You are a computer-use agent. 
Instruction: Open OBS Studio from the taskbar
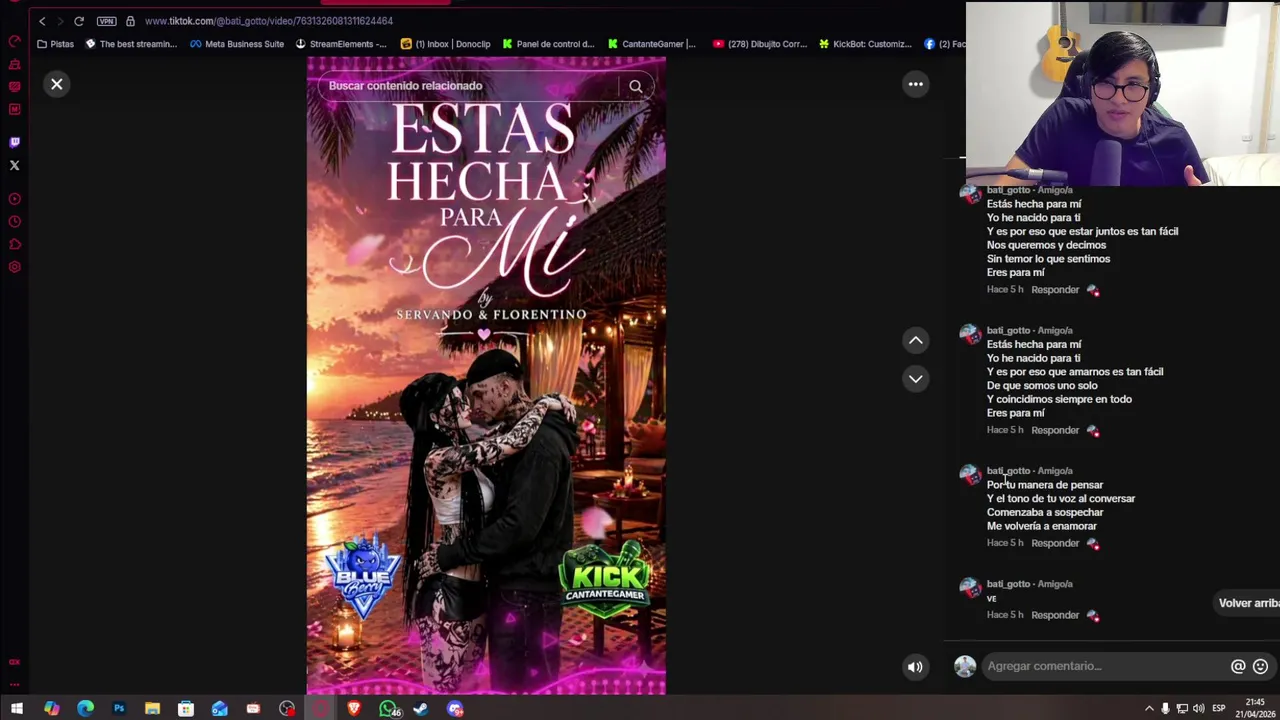click(287, 709)
